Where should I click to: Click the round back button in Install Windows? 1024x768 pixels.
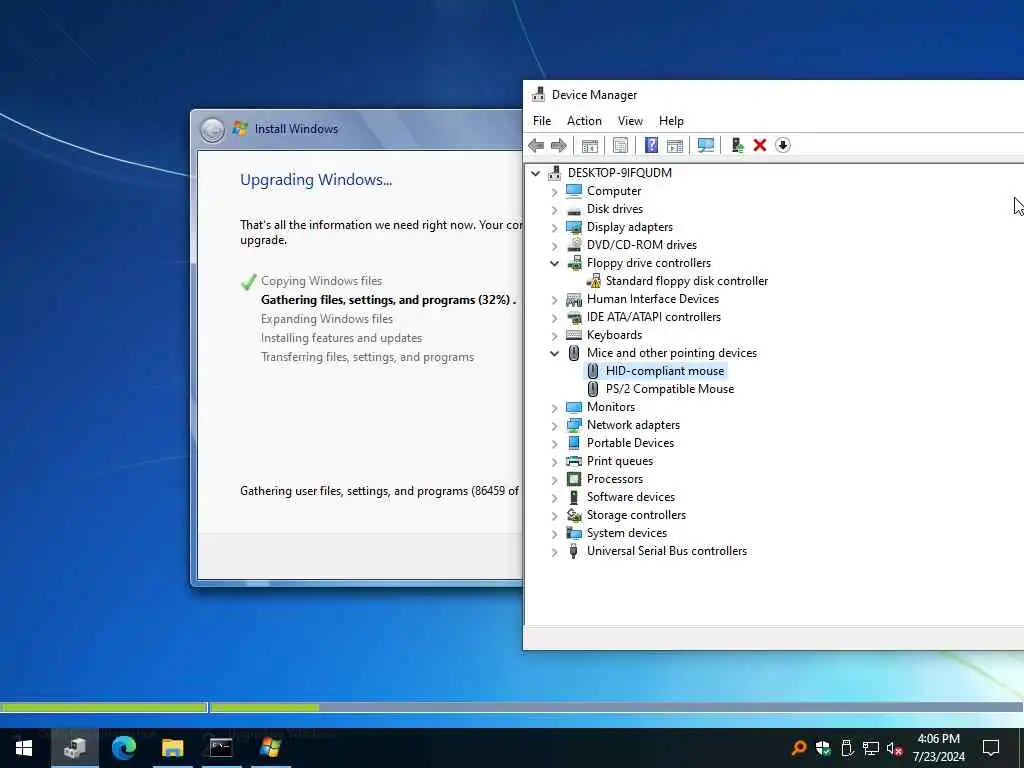pos(212,130)
